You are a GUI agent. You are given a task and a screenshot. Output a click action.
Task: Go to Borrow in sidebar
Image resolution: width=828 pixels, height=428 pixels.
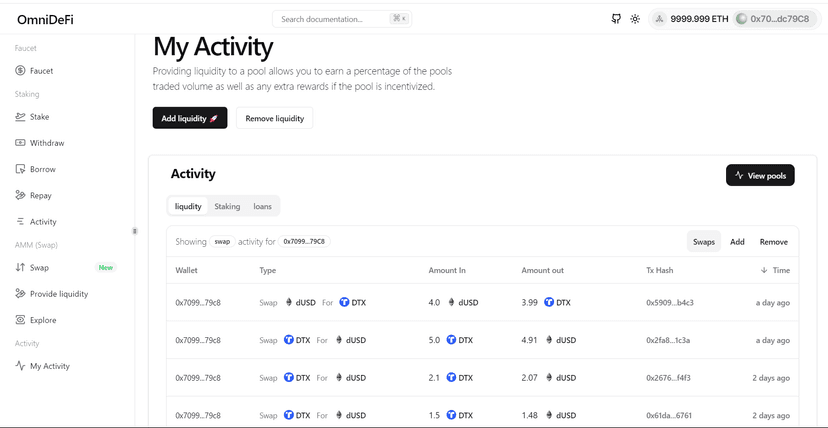(x=35, y=169)
